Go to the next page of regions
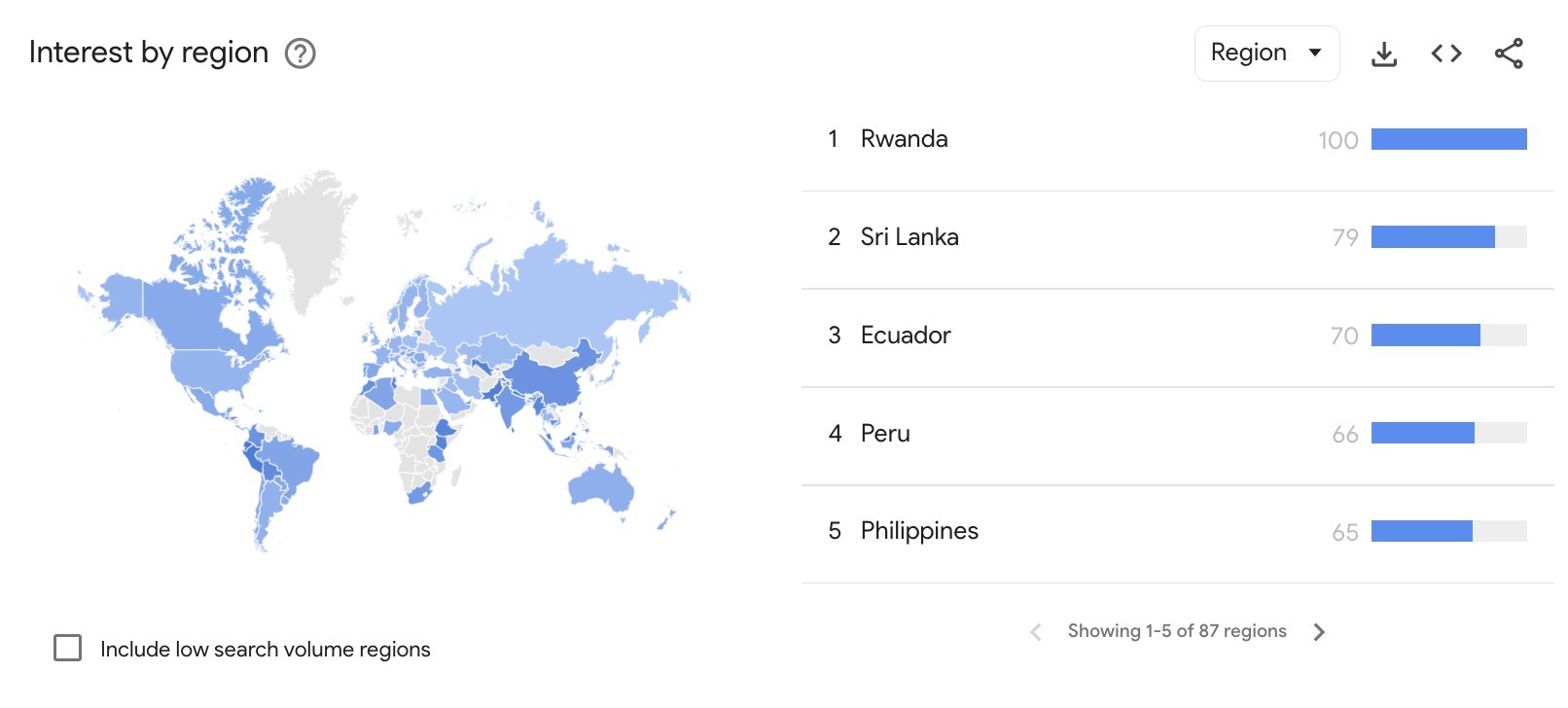Image resolution: width=1568 pixels, height=708 pixels. pyautogui.click(x=1320, y=631)
